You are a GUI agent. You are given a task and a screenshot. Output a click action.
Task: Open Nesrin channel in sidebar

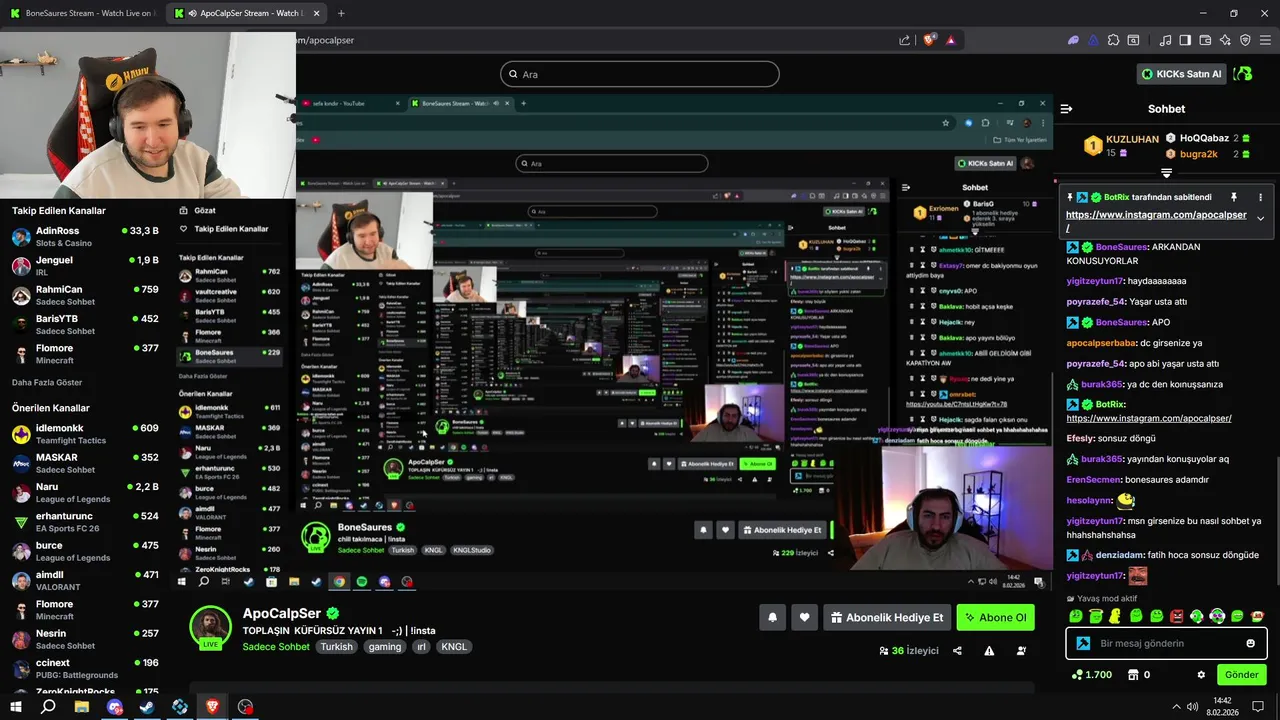click(x=85, y=639)
